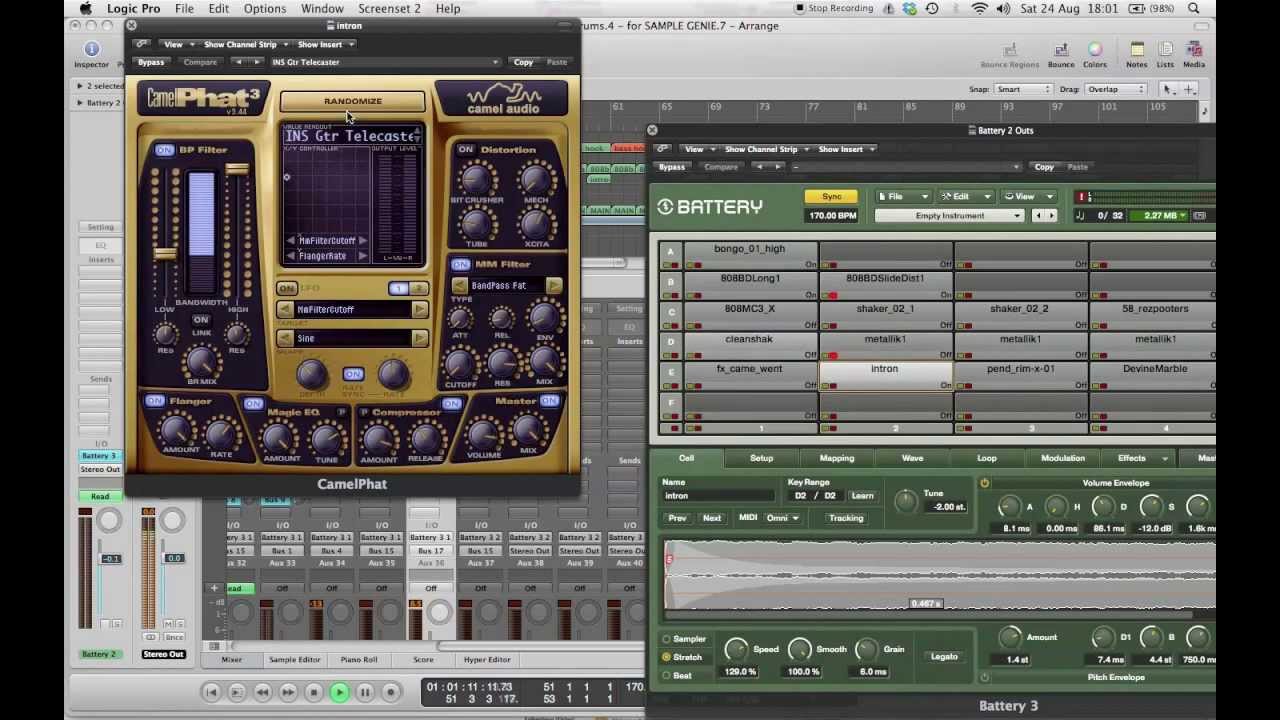
Task: Click the Pitch Envelope power icon in Battery
Action: pyautogui.click(x=984, y=678)
